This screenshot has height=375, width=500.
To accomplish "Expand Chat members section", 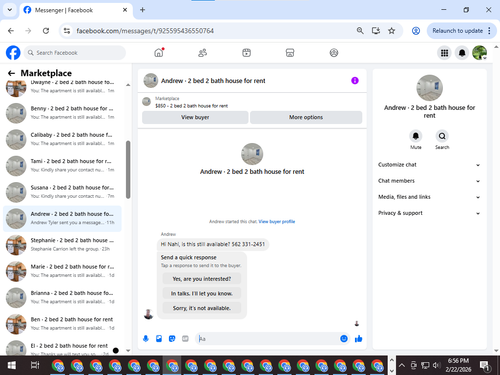I will click(x=429, y=181).
